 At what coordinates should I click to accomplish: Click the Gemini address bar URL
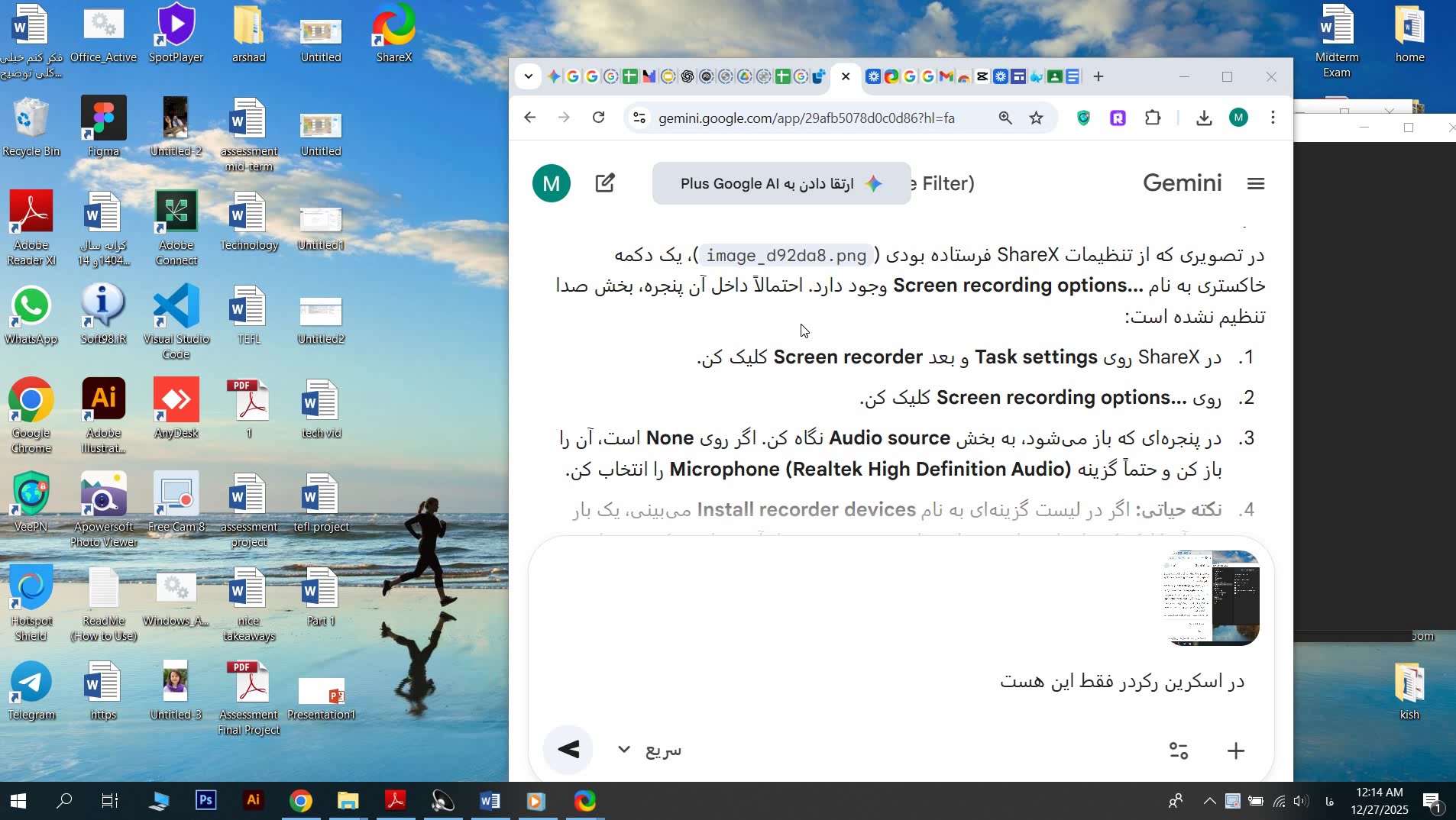[x=806, y=118]
